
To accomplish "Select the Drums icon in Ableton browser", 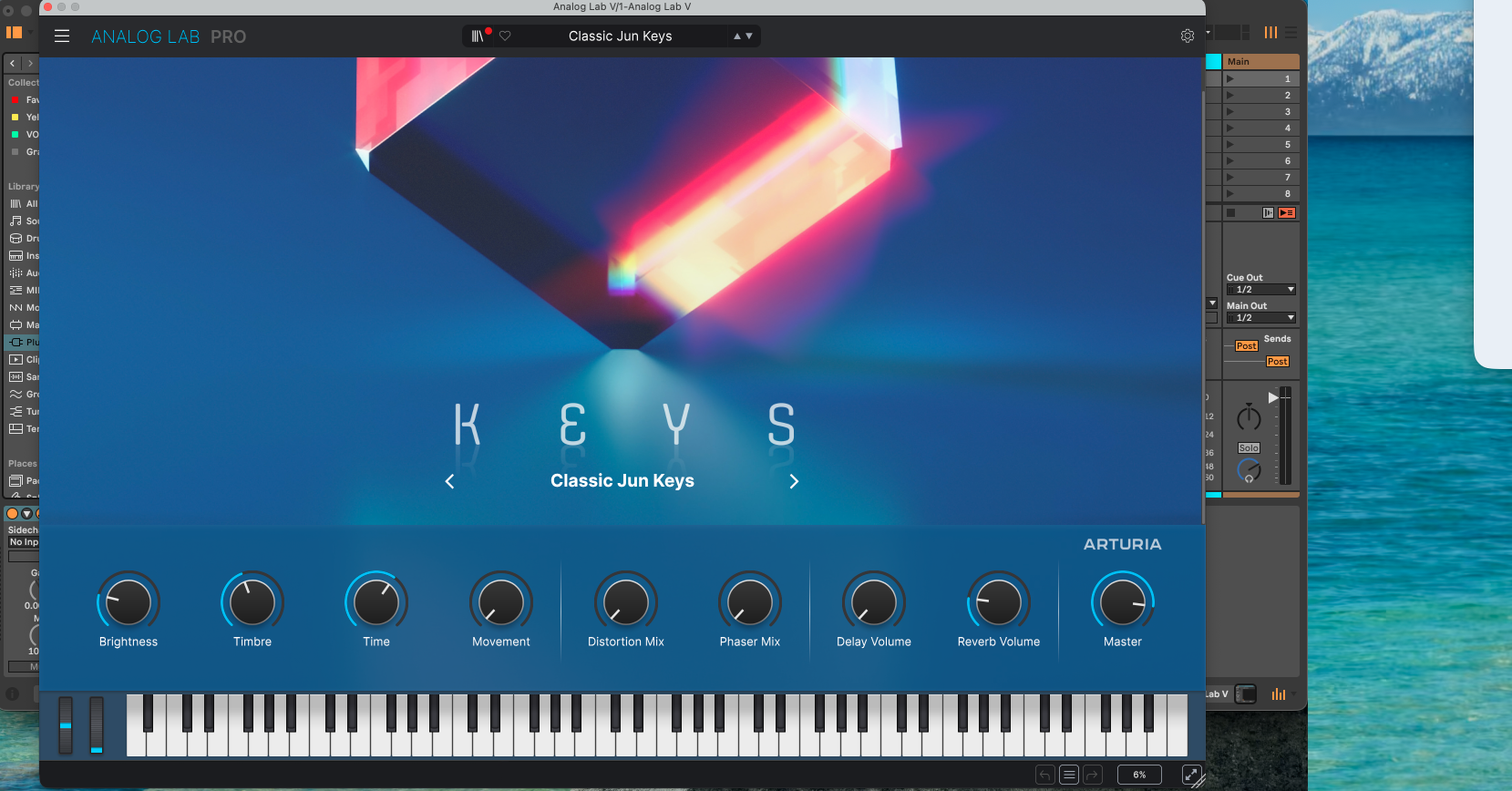I will tap(15, 239).
